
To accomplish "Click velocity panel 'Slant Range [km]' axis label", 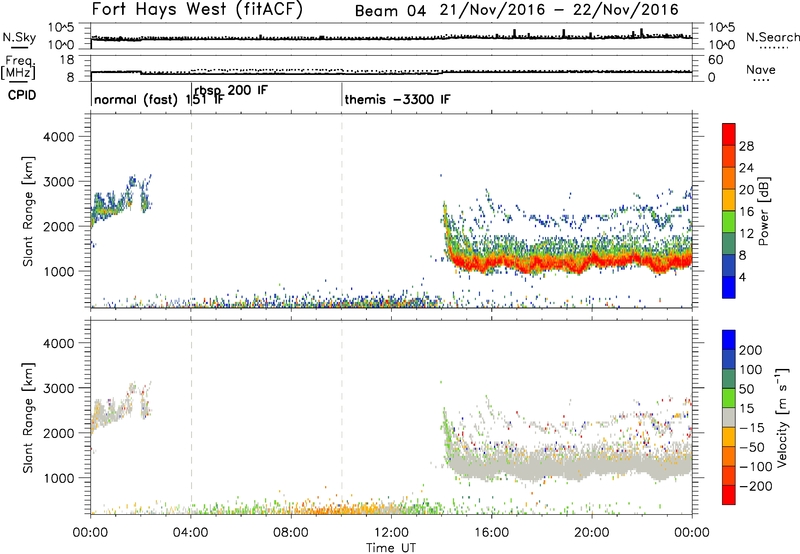I will (x=28, y=418).
